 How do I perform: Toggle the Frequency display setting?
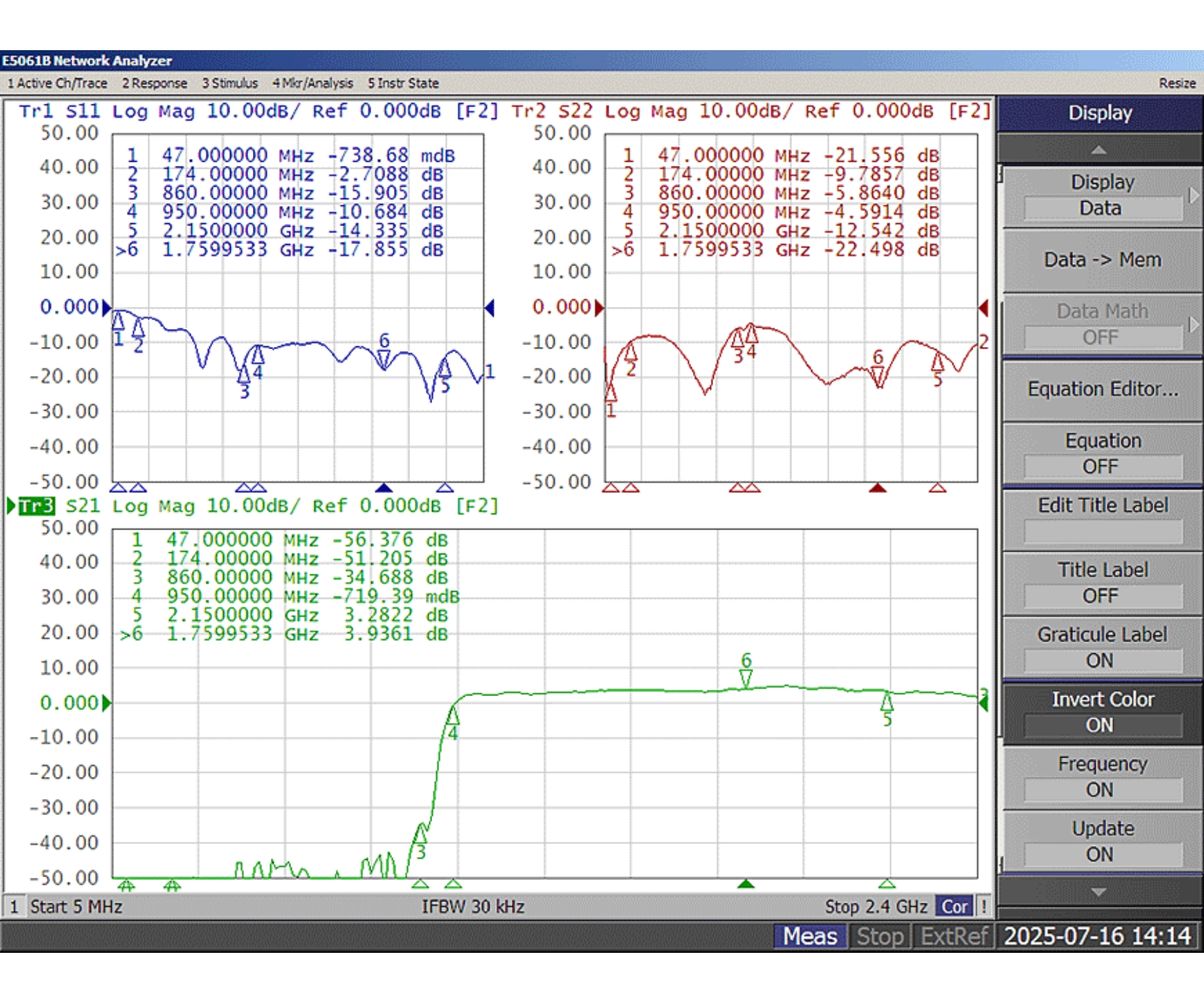pos(1102,777)
